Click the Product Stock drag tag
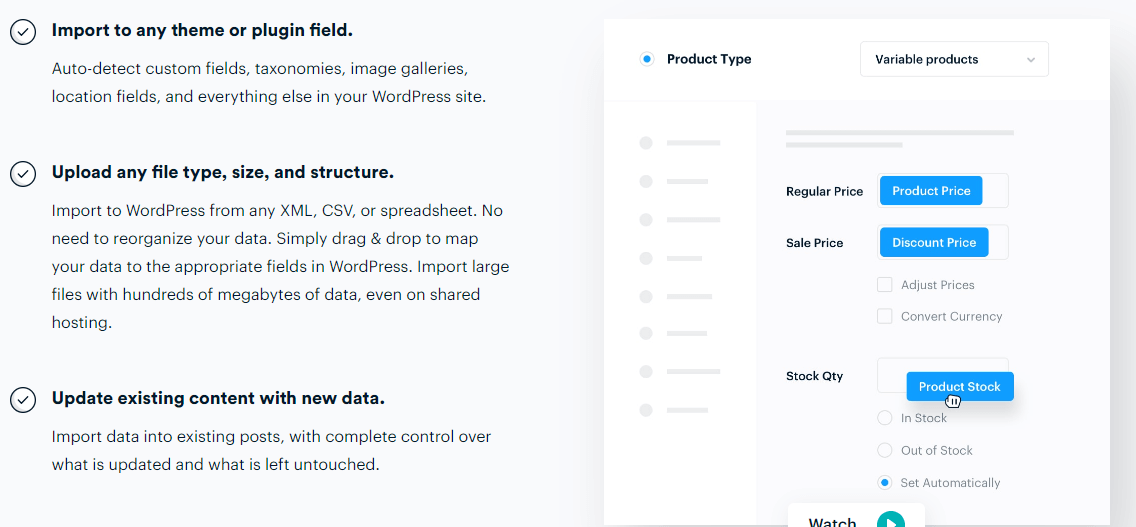1136x527 pixels. click(959, 386)
